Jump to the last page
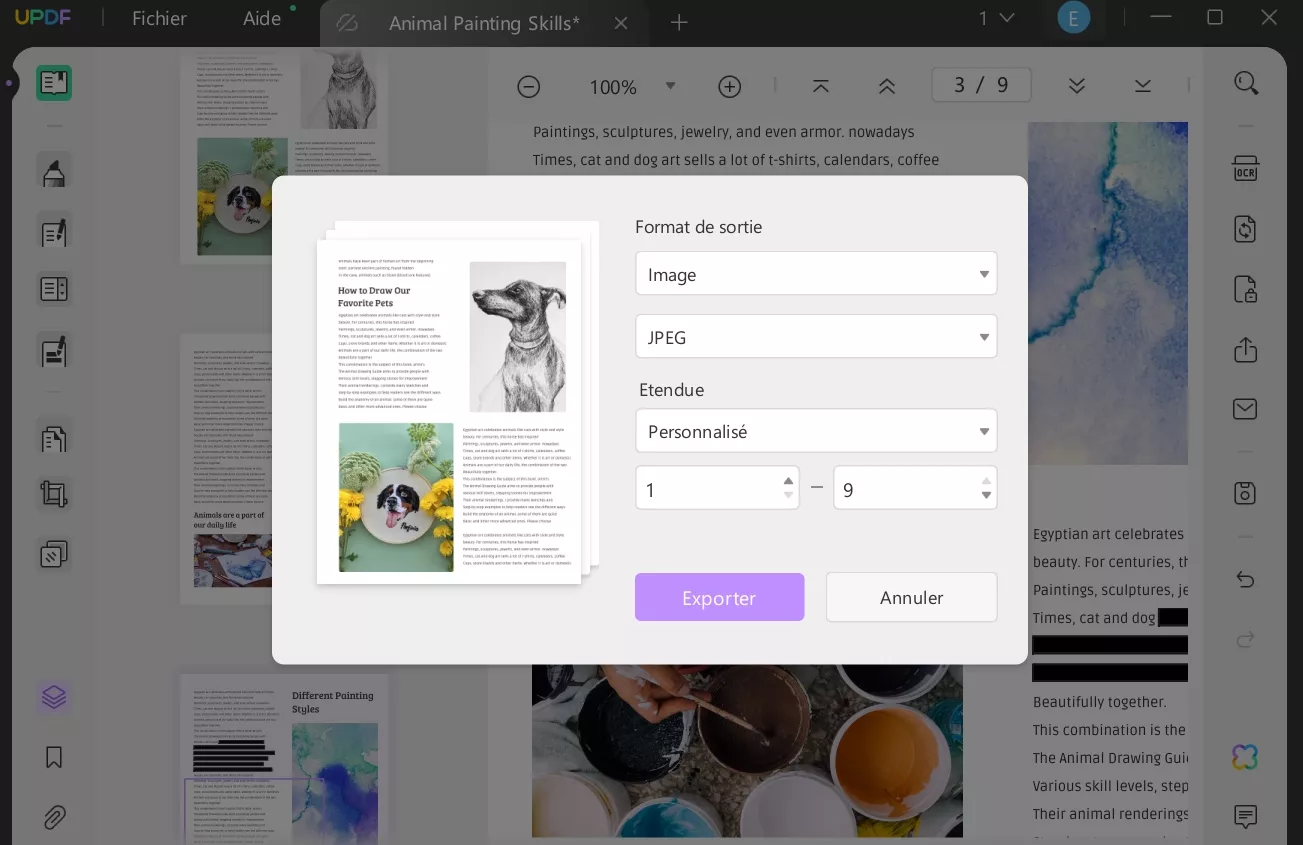The image size is (1303, 845). point(1143,86)
